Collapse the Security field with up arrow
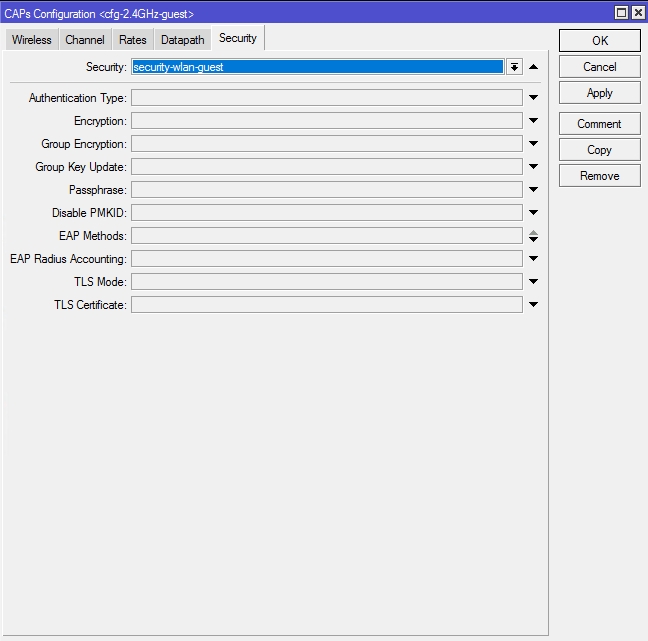Viewport: 648px width, 641px height. click(534, 67)
